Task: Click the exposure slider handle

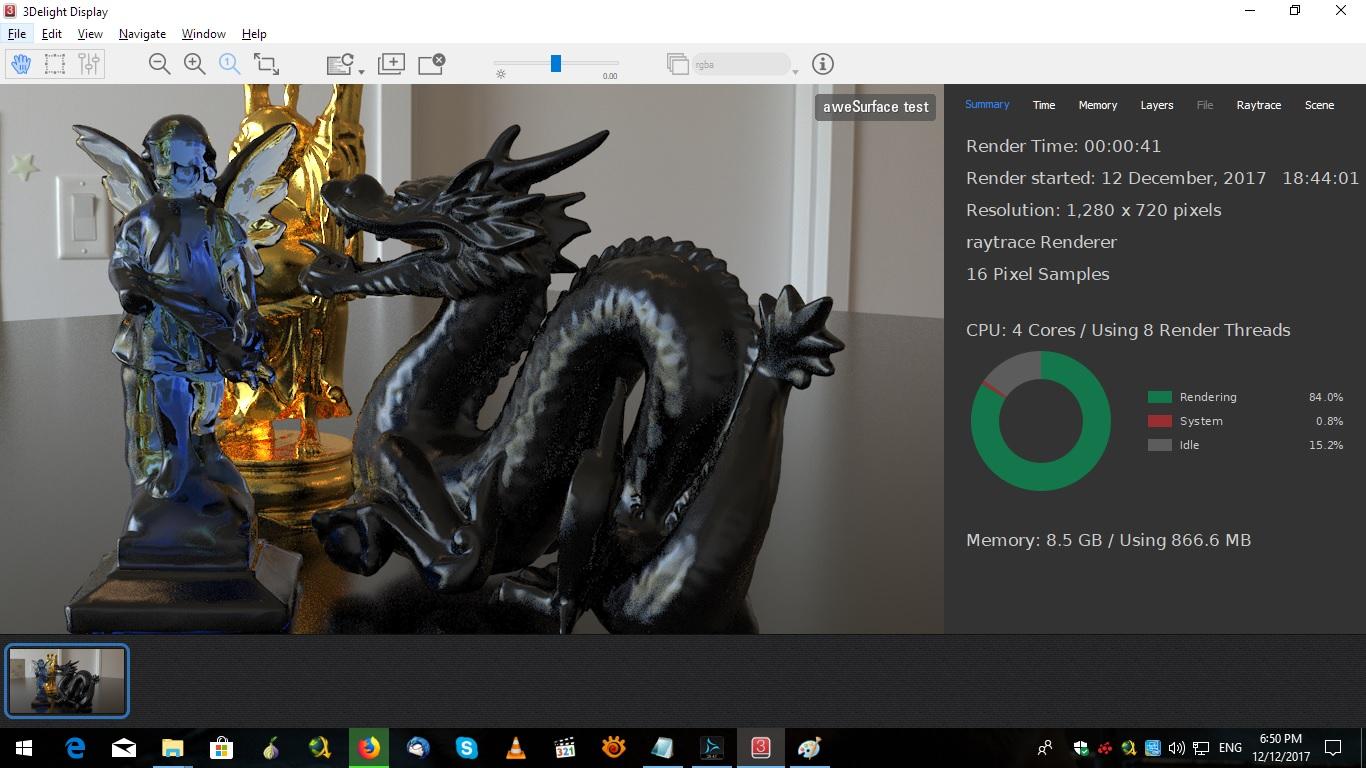Action: [x=556, y=64]
